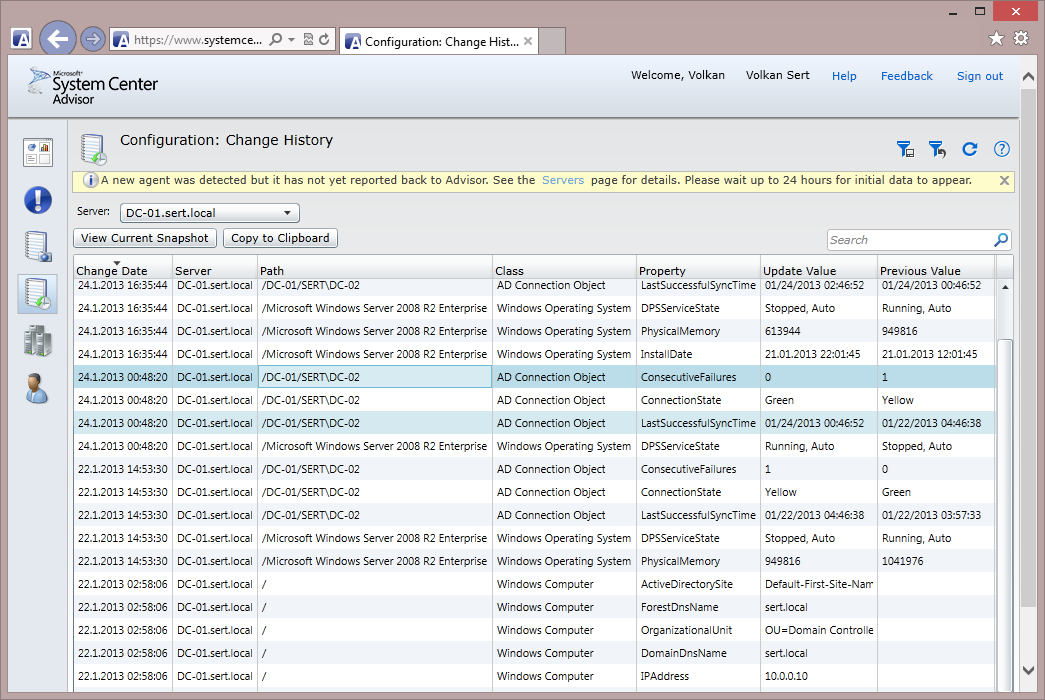This screenshot has width=1045, height=700.
Task: Open the dashboard overview sidebar icon
Action: (x=38, y=153)
